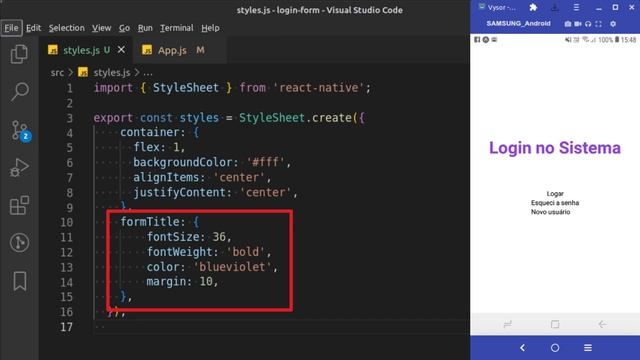The width and height of the screenshot is (640, 360).
Task: Open the View menu
Action: point(101,28)
